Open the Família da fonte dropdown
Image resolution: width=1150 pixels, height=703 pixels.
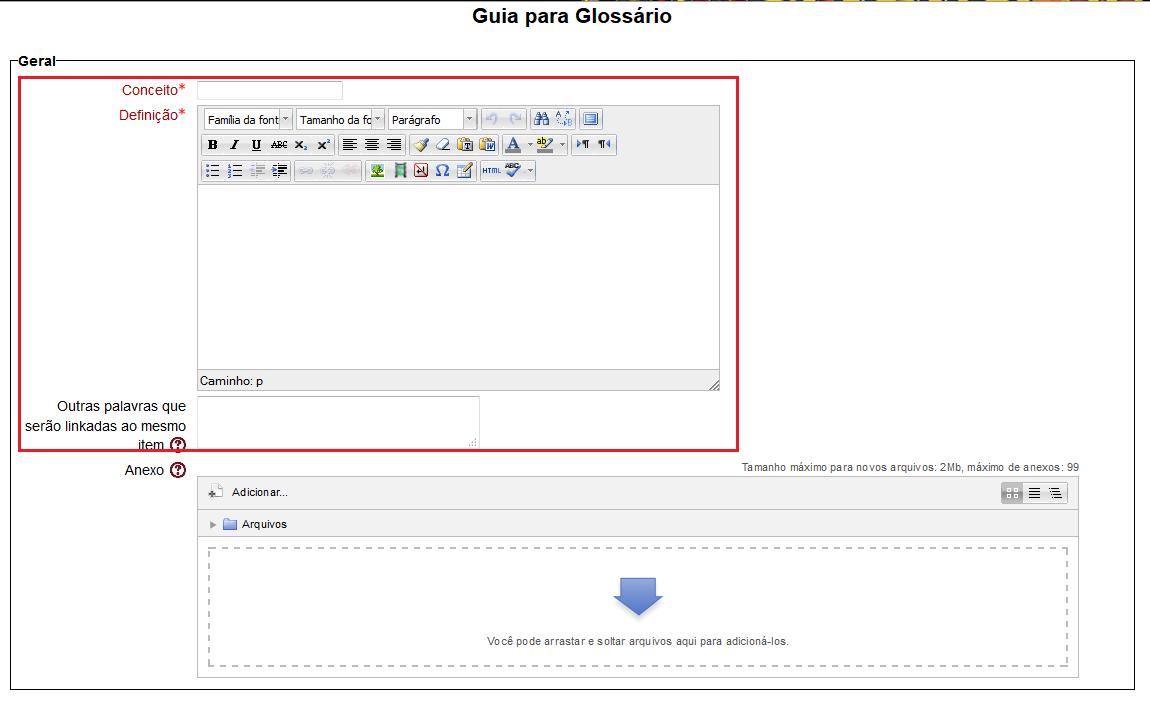point(245,118)
